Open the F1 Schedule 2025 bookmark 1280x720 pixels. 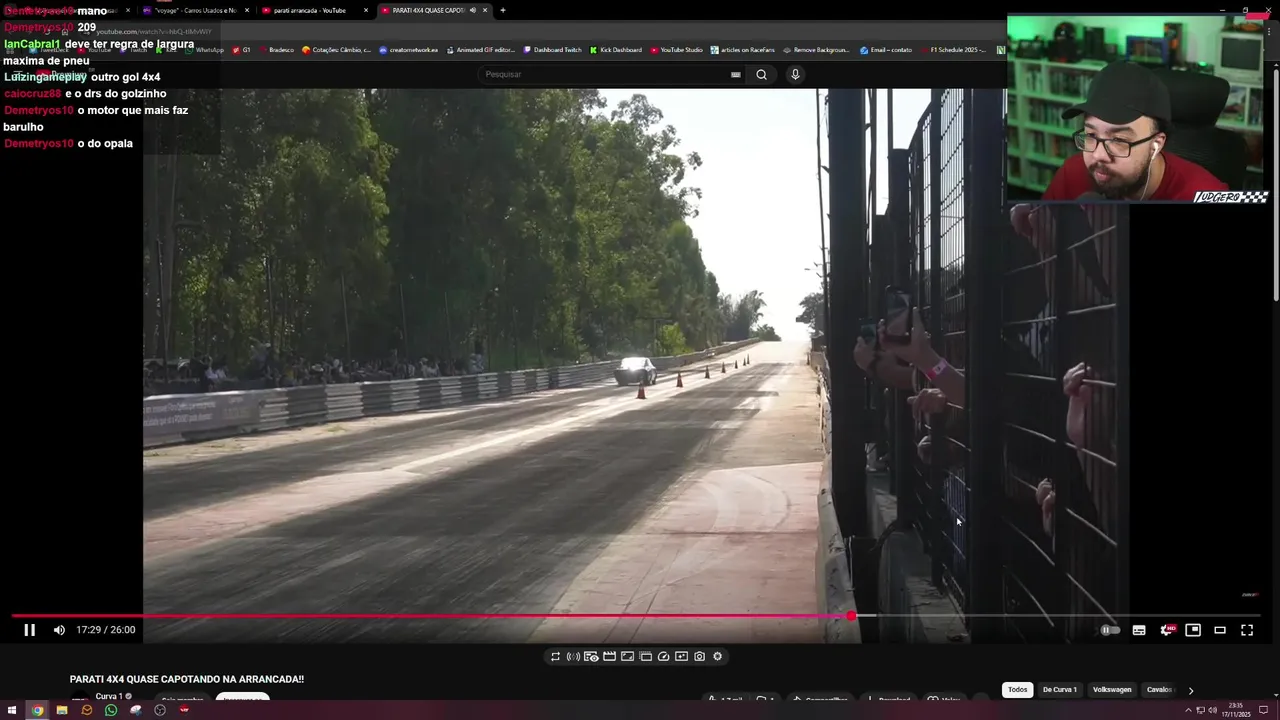click(952, 50)
